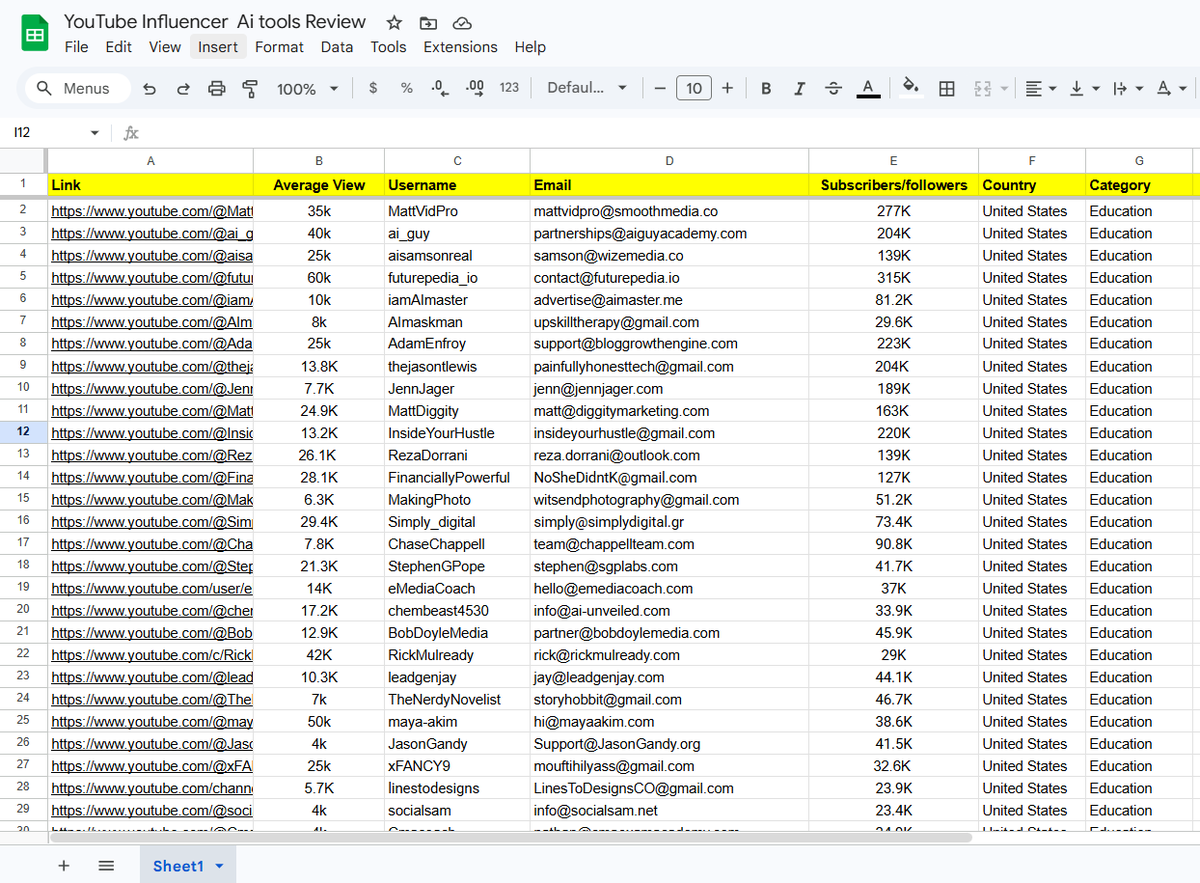Format as currency

[x=373, y=88]
